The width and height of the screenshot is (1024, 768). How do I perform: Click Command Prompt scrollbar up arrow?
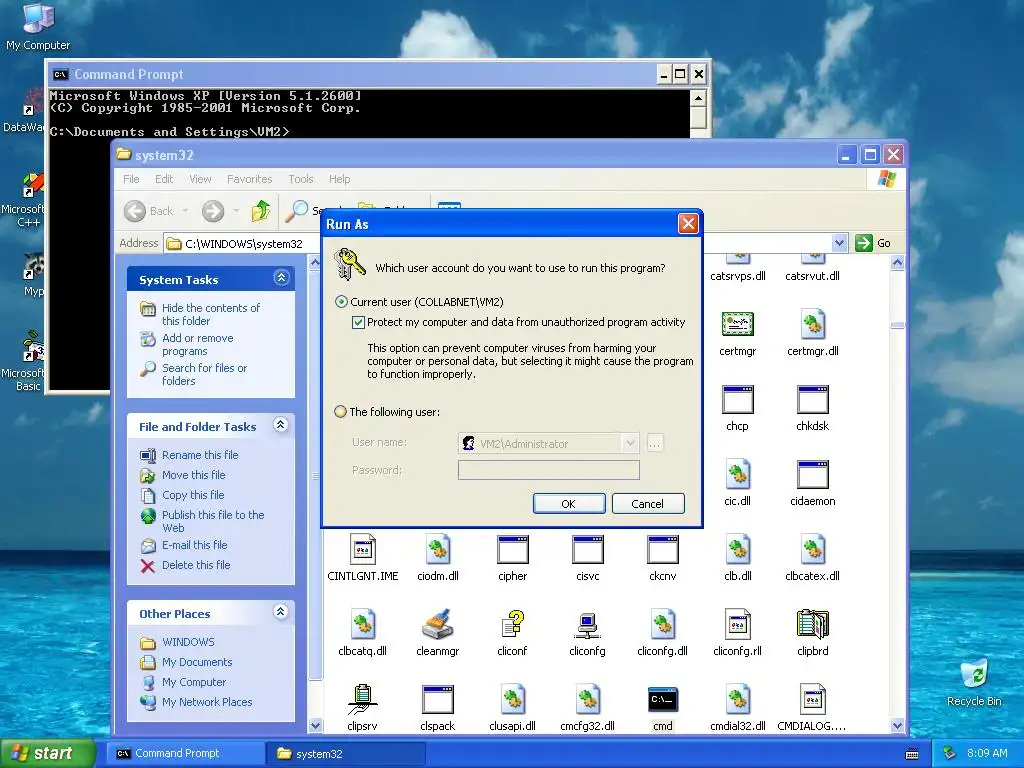[698, 98]
